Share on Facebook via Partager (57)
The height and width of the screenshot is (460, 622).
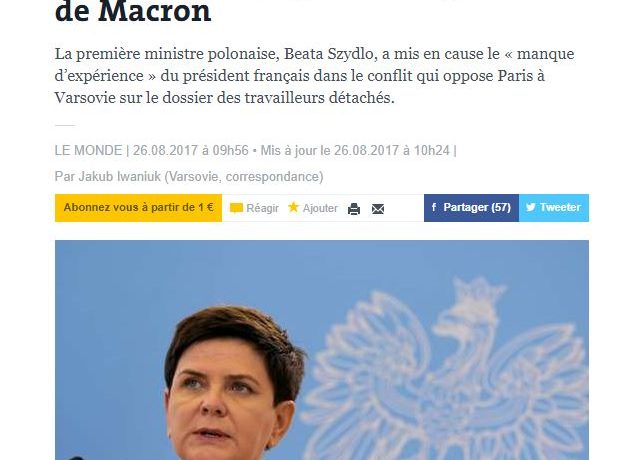pos(471,208)
